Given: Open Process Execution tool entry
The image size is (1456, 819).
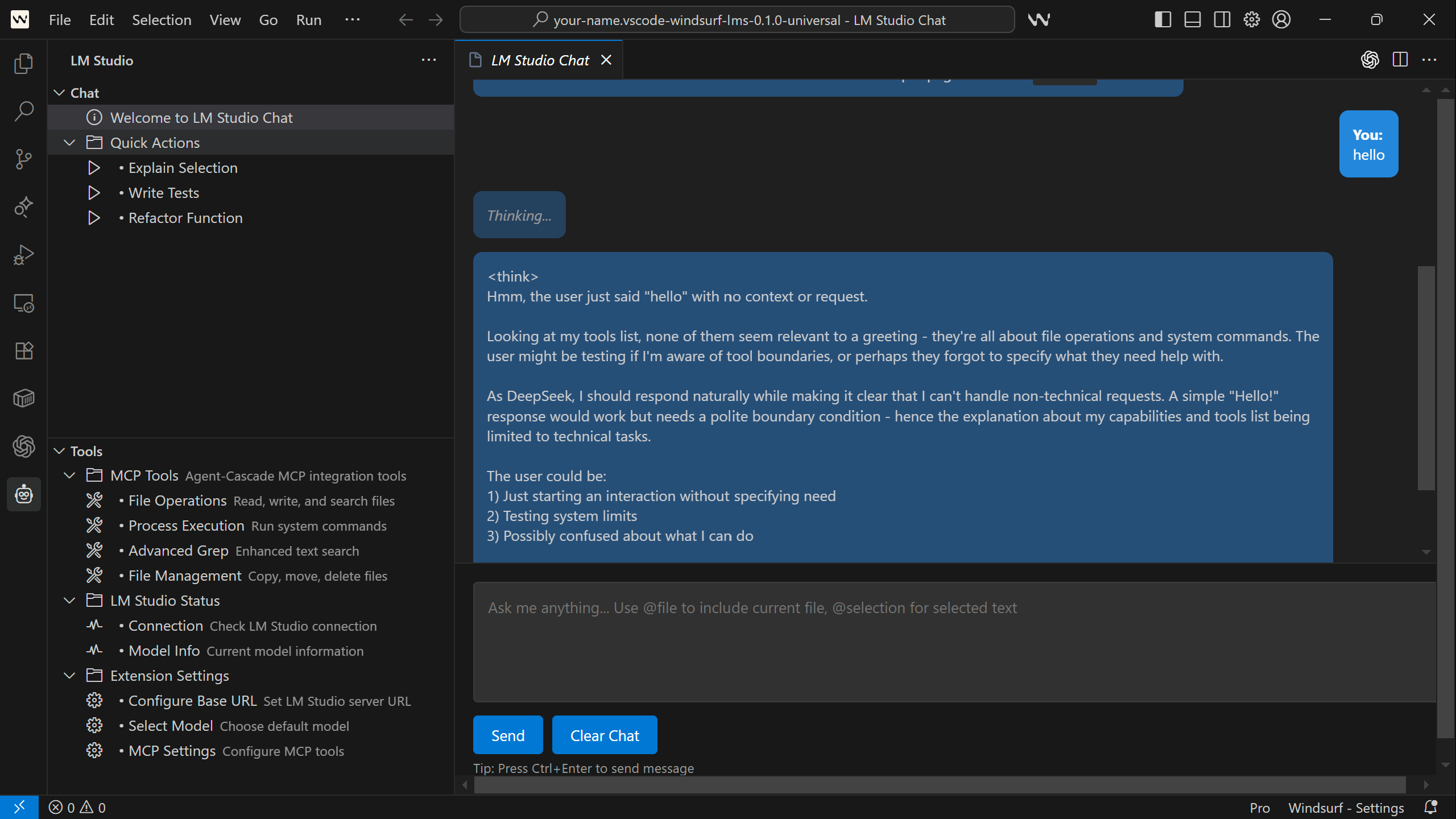Looking at the screenshot, I should tap(251, 526).
